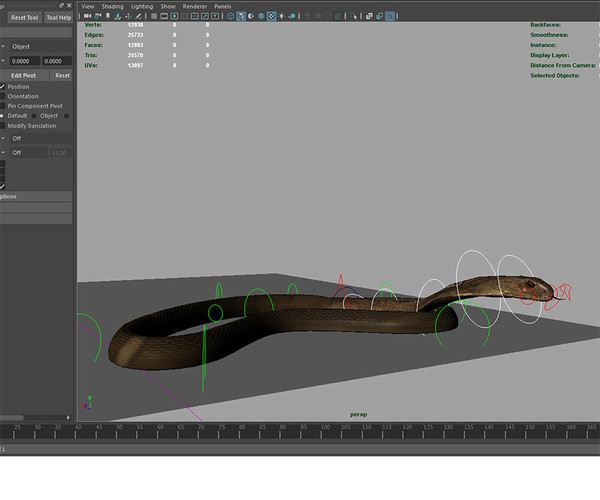
Task: Open the Panels menu
Action: (x=223, y=7)
